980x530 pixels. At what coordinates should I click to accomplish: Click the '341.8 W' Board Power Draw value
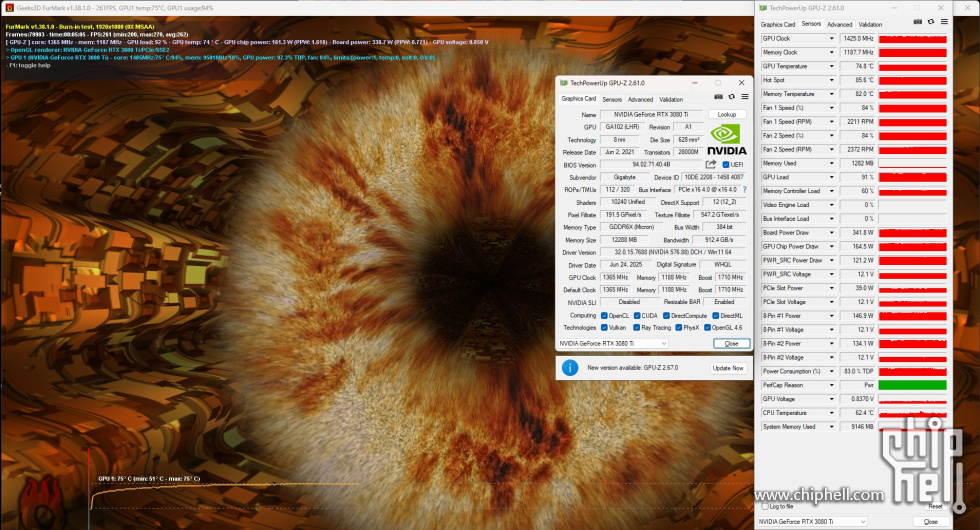coord(858,232)
